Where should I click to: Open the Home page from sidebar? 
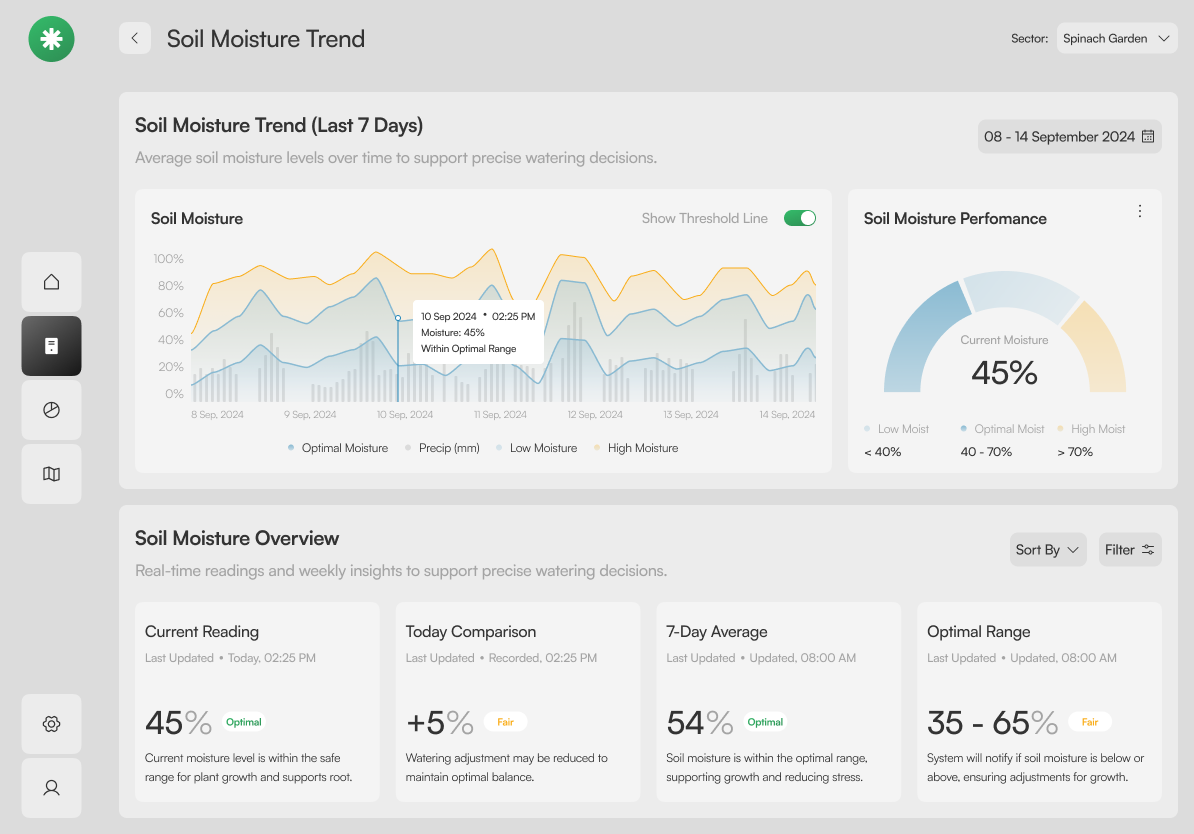[51, 282]
